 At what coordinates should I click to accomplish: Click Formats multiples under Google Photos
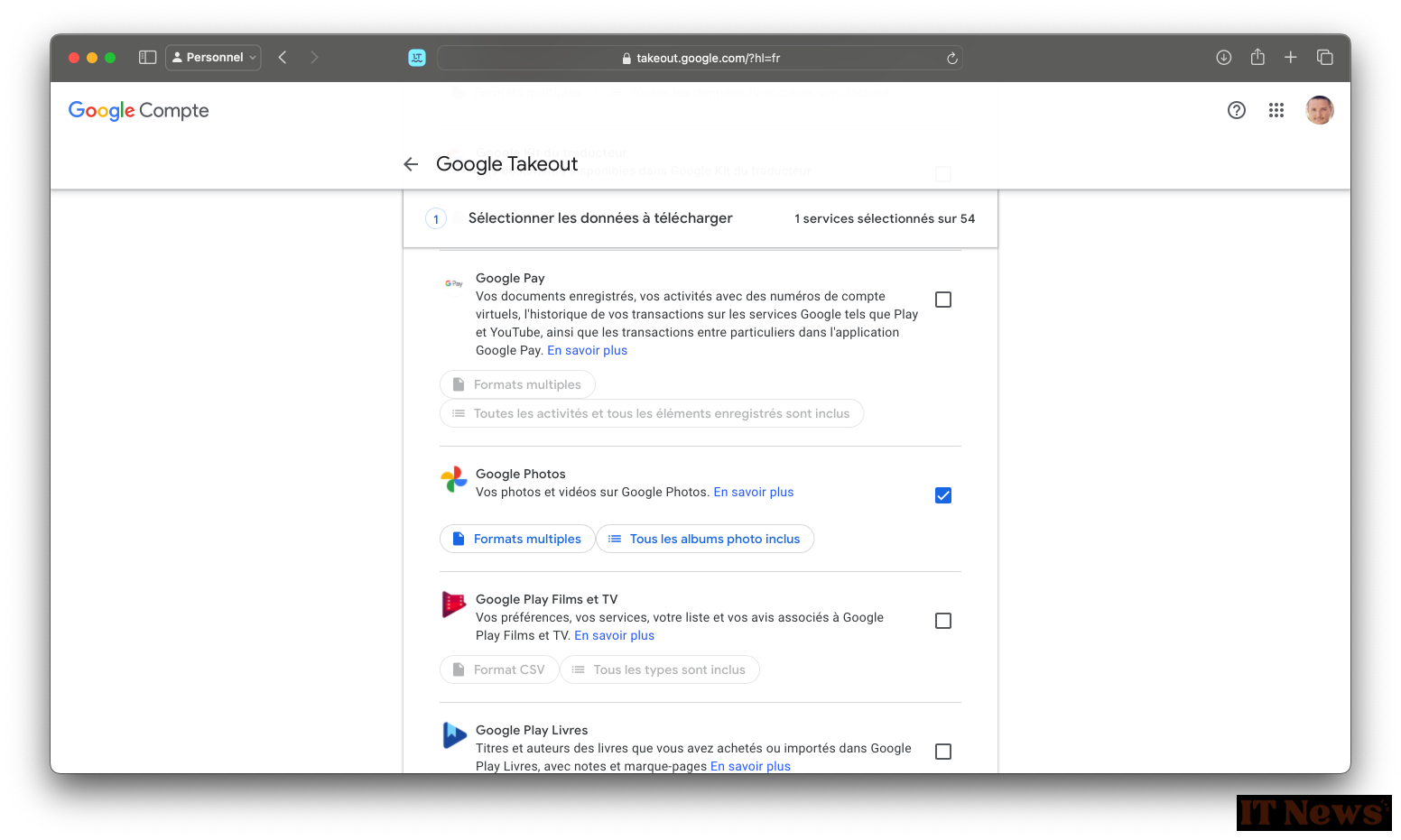pos(517,539)
